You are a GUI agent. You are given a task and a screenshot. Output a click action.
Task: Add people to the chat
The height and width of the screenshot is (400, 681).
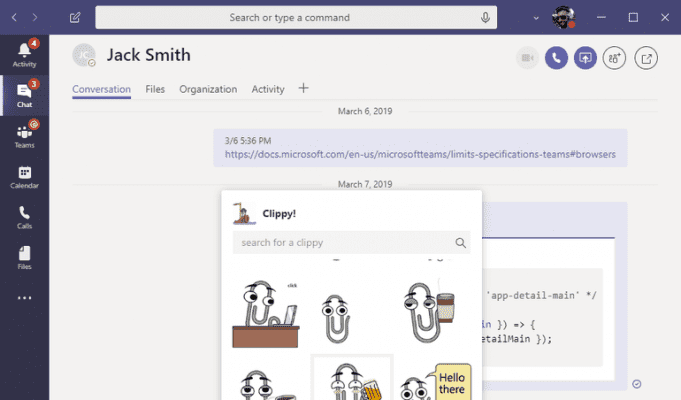tap(614, 58)
